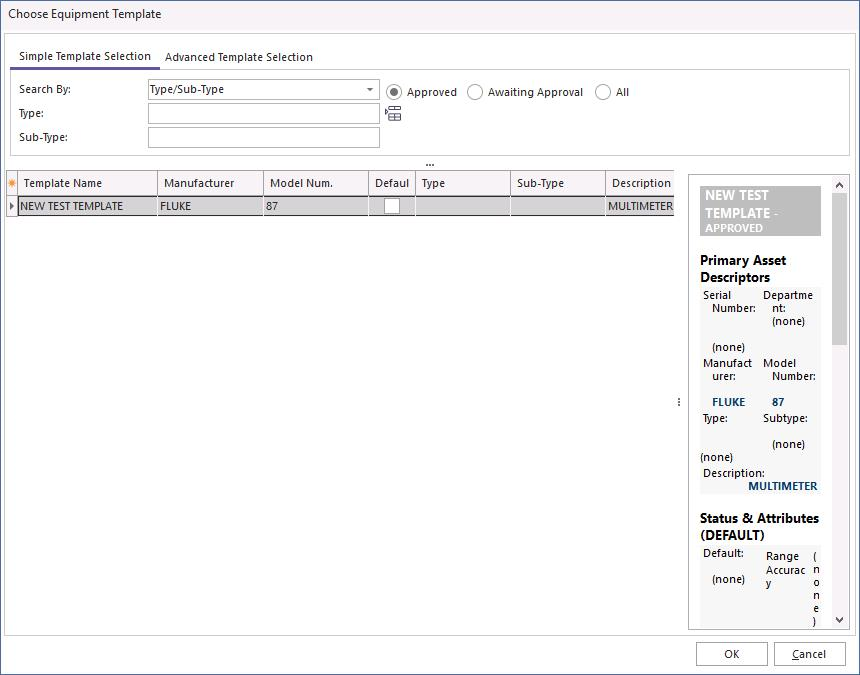Viewport: 860px width, 675px height.
Task: Select the All radio button
Action: click(x=603, y=92)
